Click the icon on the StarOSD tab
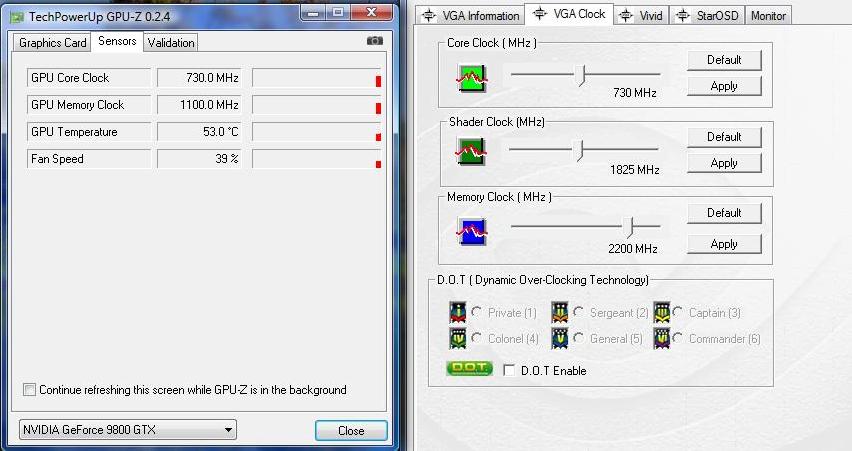Viewport: 852px width, 451px height. [x=682, y=15]
